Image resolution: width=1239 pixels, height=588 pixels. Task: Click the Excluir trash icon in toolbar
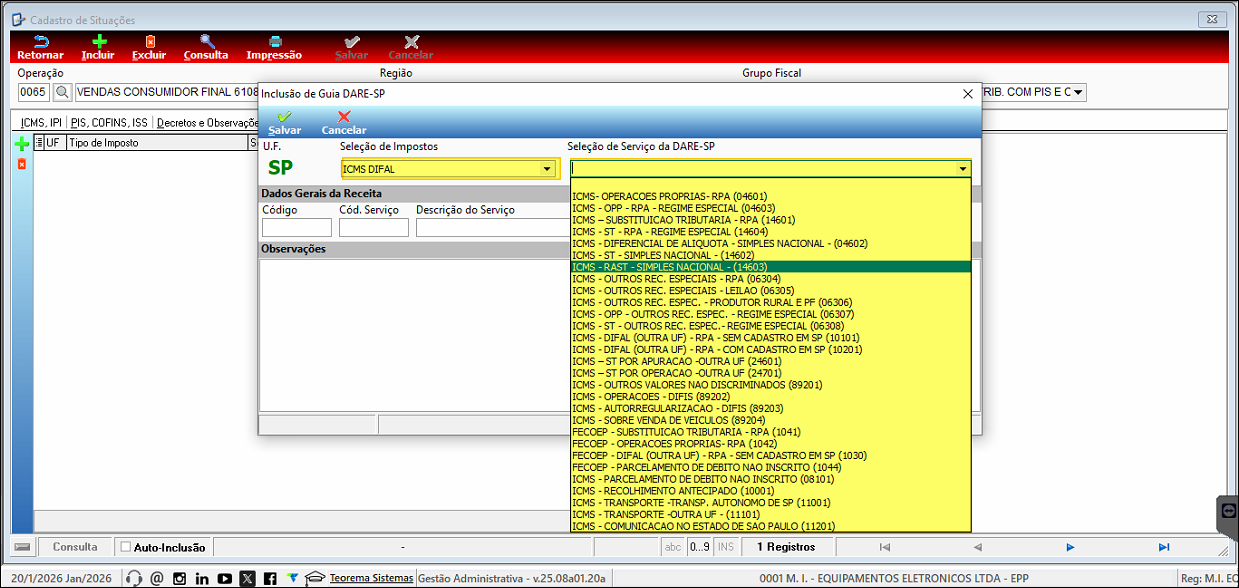click(x=150, y=42)
